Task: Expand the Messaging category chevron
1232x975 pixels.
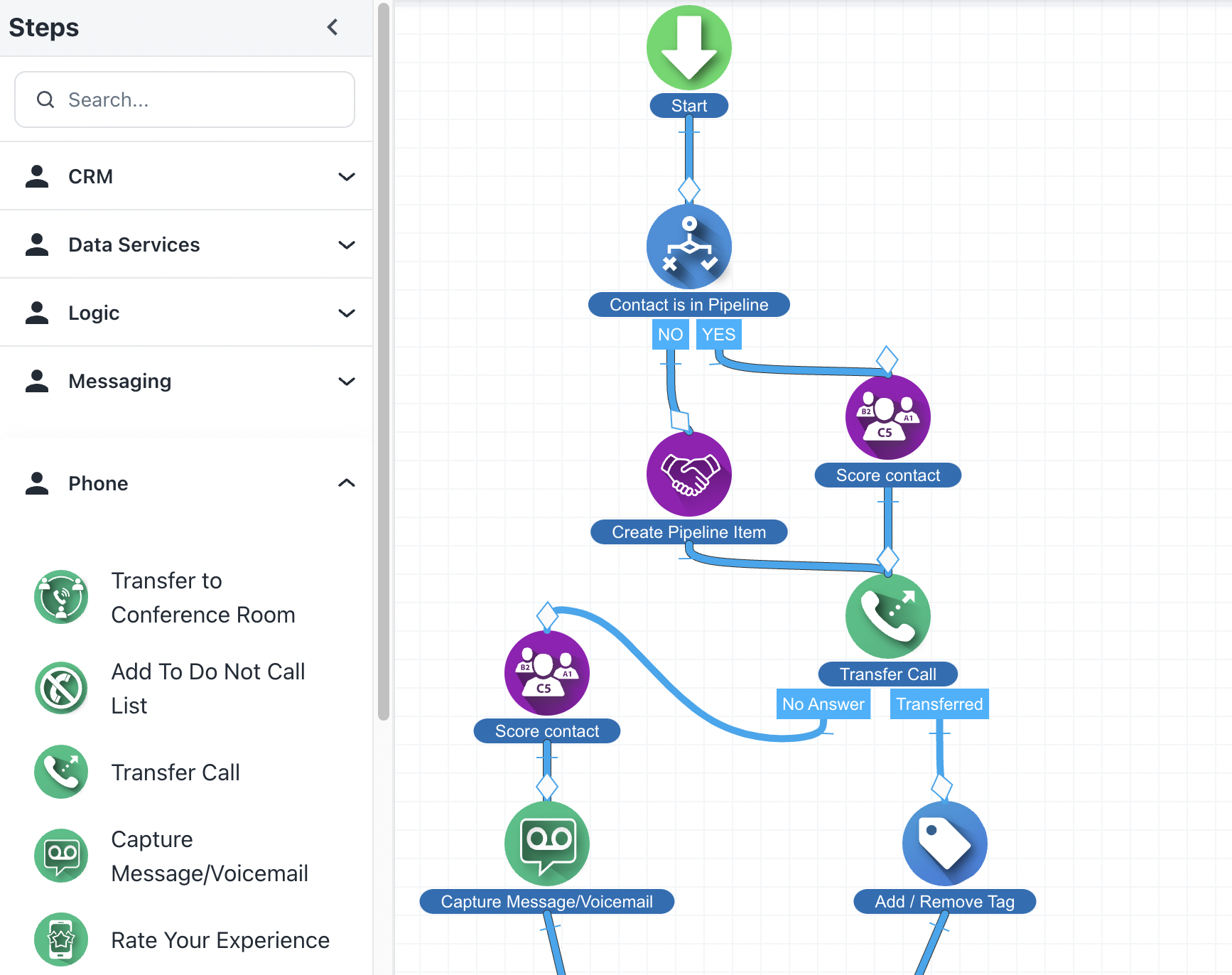Action: (x=346, y=381)
